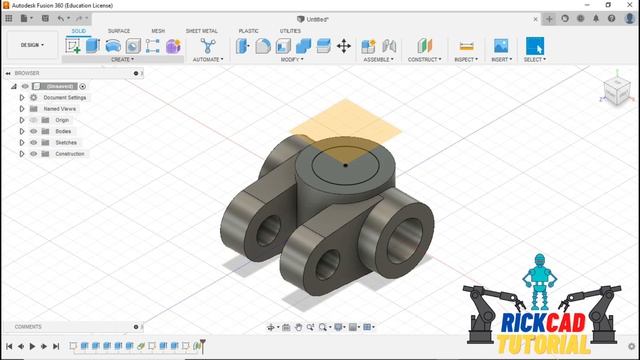Click the timeline end marker
This screenshot has width=640, height=360.
202,346
